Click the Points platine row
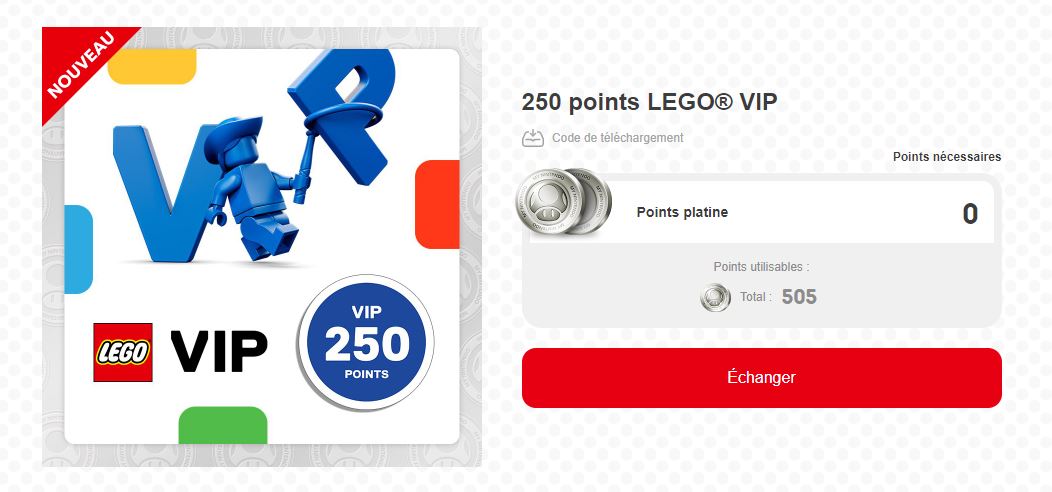Screen dimensions: 1052x492 (x=761, y=212)
